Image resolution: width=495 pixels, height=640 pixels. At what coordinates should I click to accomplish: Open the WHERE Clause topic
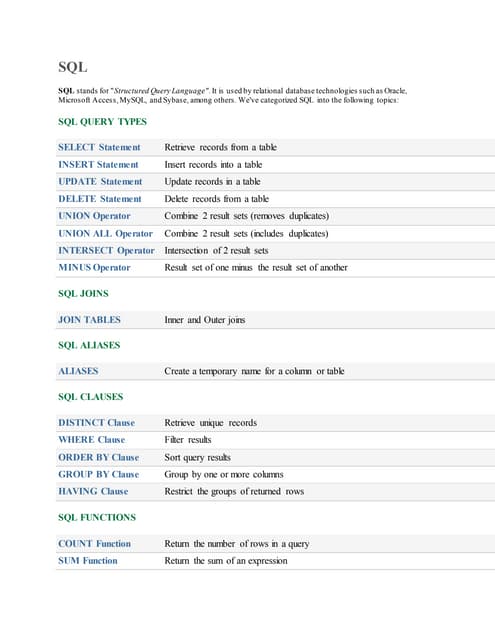[92, 440]
